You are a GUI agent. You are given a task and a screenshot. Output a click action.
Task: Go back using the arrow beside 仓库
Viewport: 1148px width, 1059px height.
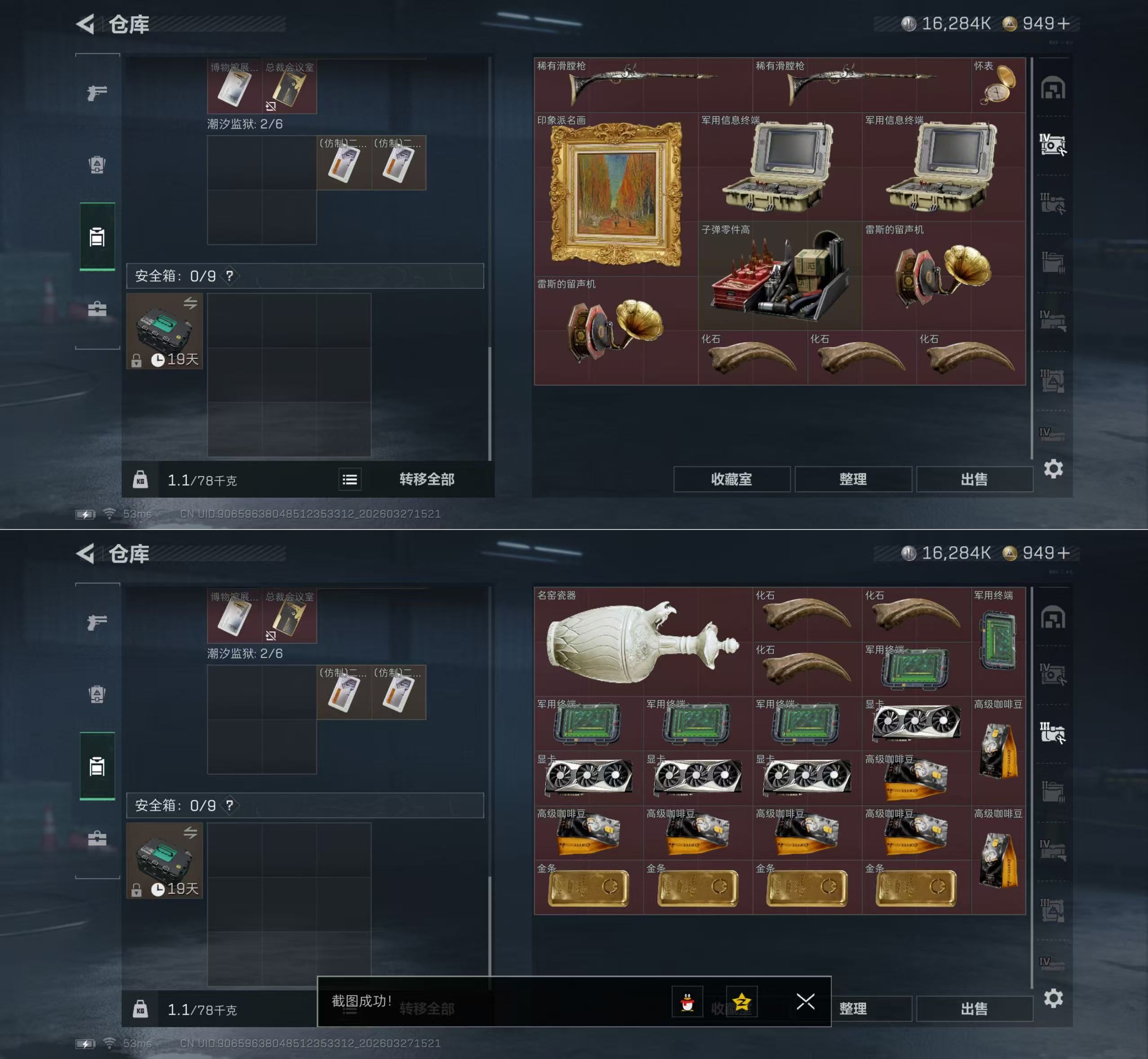point(85,24)
